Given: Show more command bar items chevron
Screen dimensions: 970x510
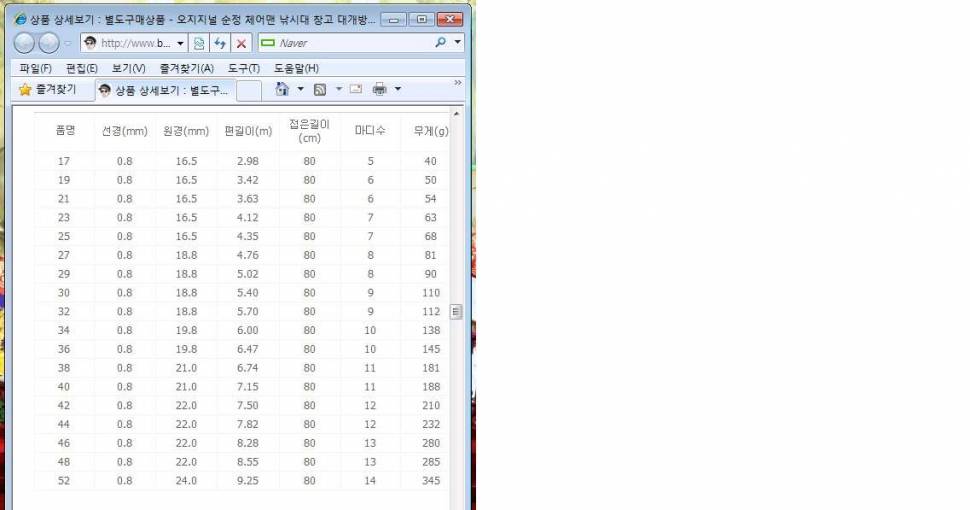Looking at the screenshot, I should [458, 82].
